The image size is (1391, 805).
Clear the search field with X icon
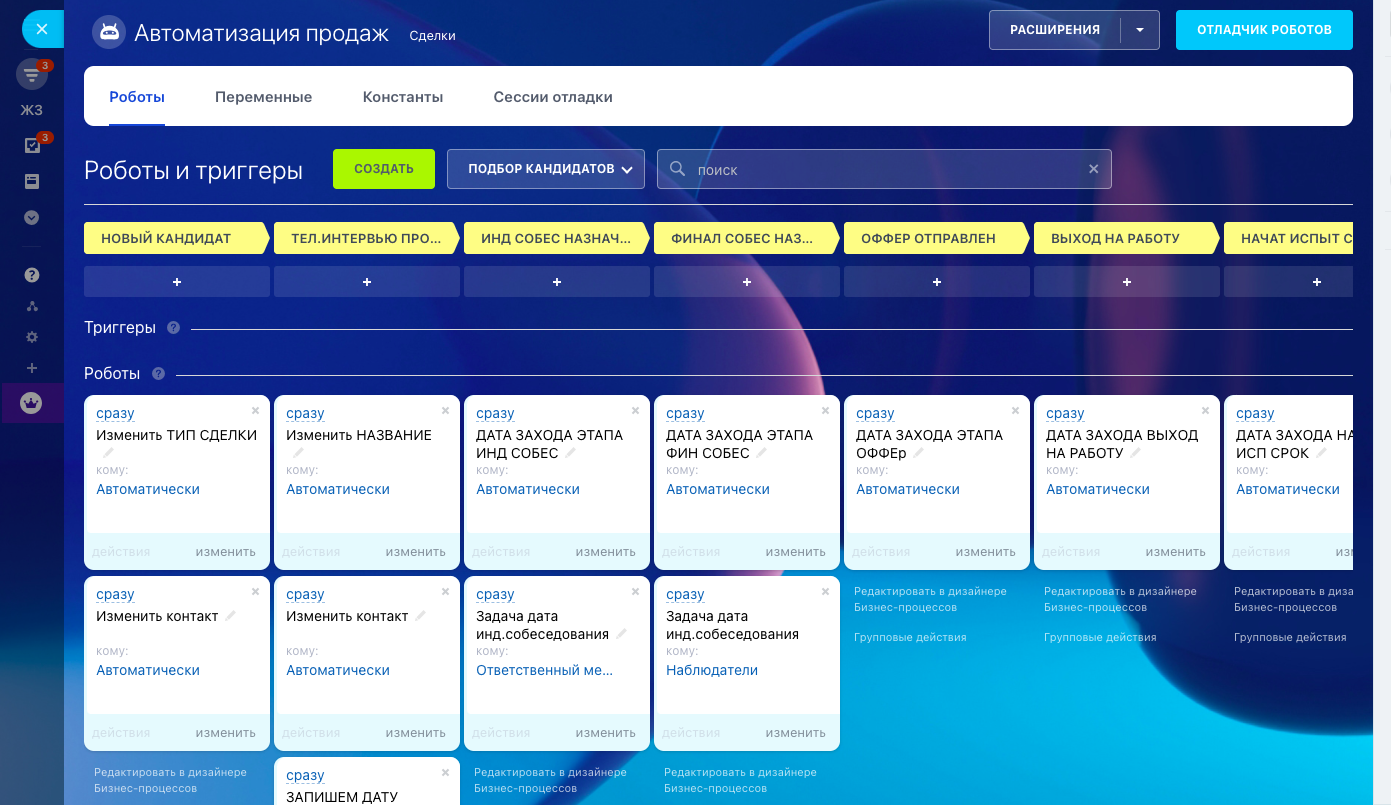(1093, 170)
